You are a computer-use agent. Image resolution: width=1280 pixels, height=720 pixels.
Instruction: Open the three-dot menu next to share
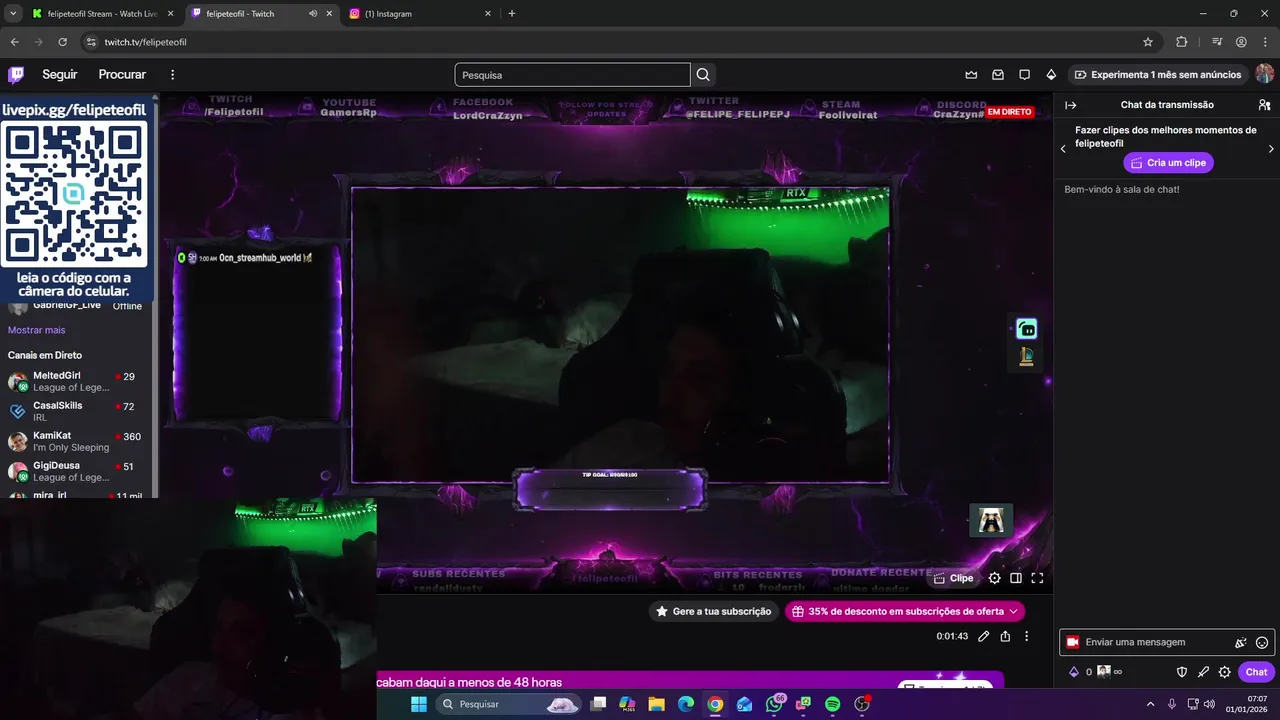(x=1026, y=636)
